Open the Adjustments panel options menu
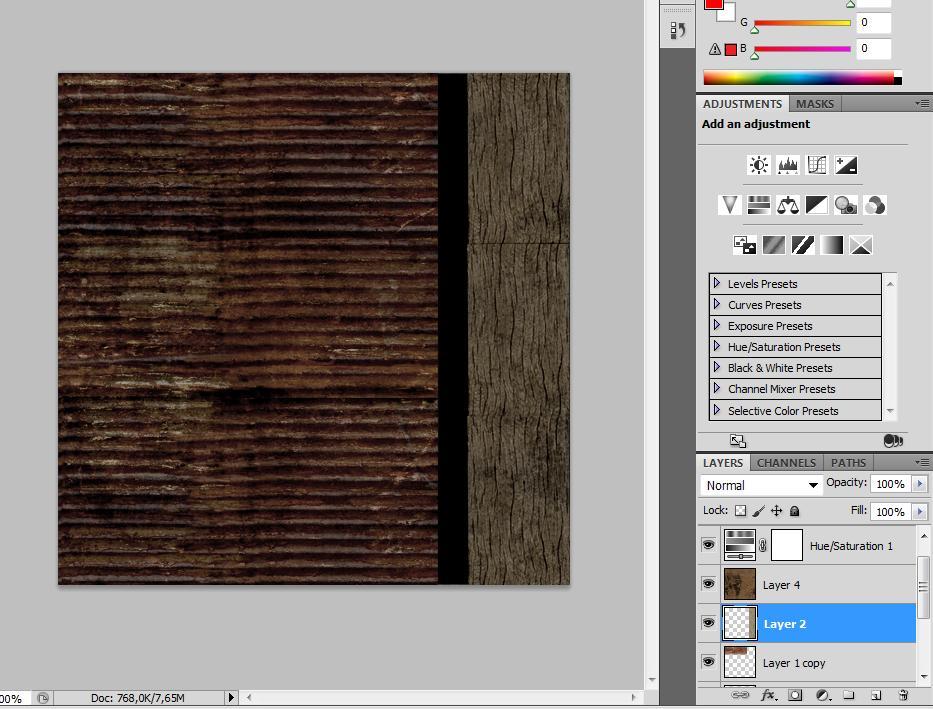Viewport: 933px width, 709px height. click(922, 103)
